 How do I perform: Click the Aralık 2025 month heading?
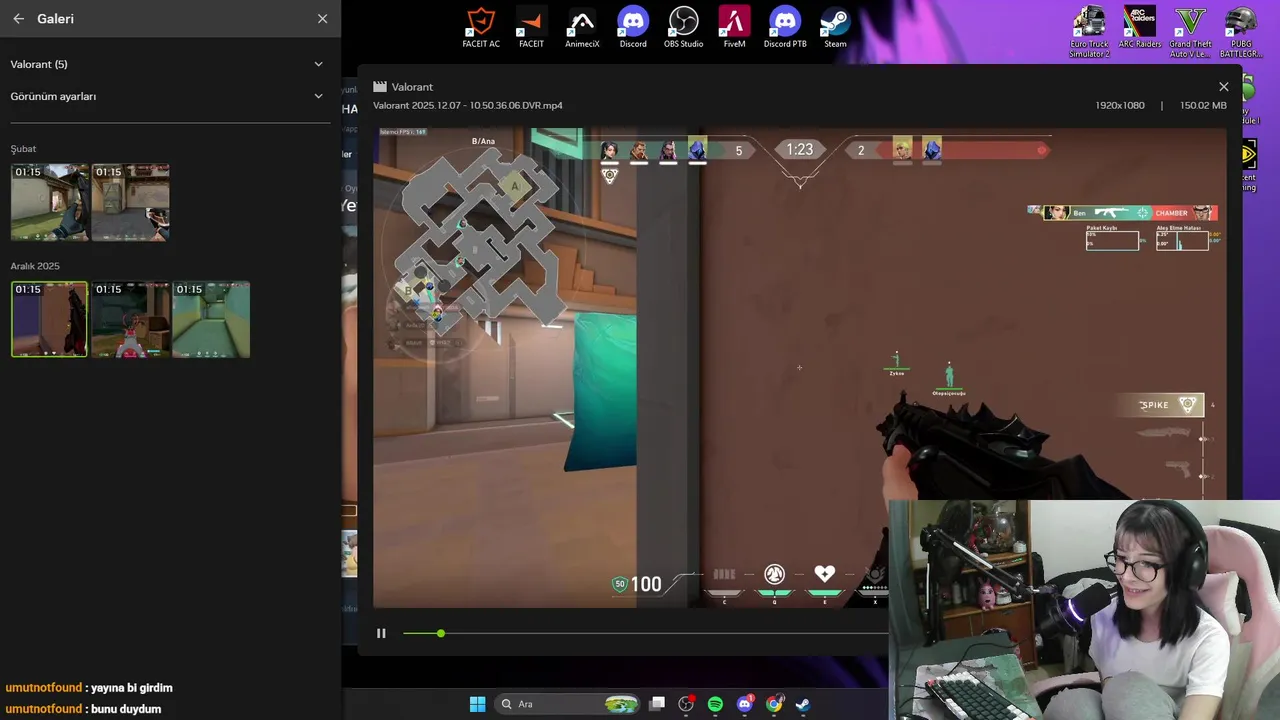coord(35,266)
